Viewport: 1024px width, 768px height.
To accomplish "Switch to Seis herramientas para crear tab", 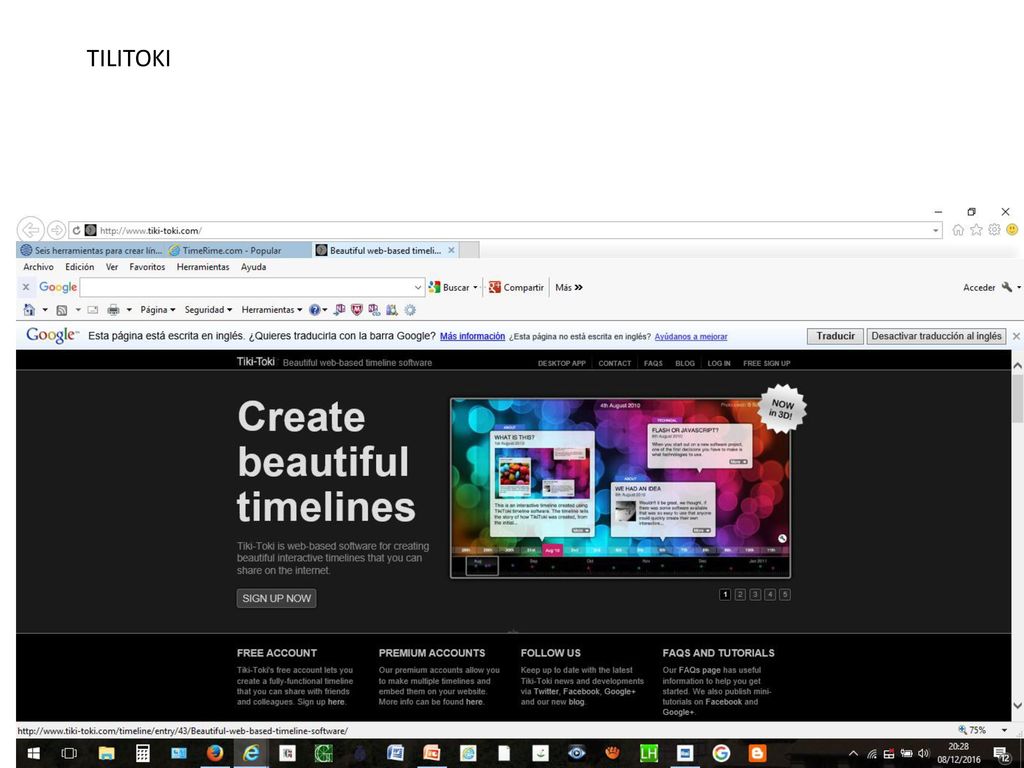I will [91, 250].
